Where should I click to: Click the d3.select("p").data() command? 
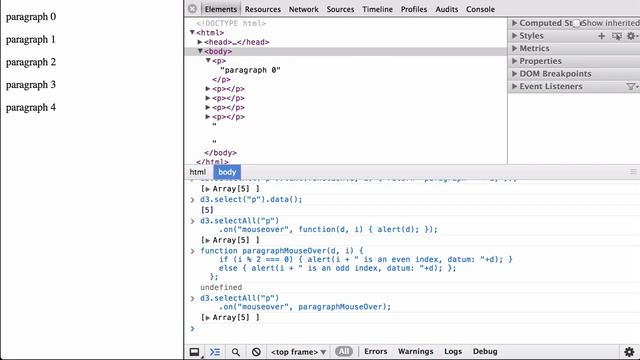(251, 200)
